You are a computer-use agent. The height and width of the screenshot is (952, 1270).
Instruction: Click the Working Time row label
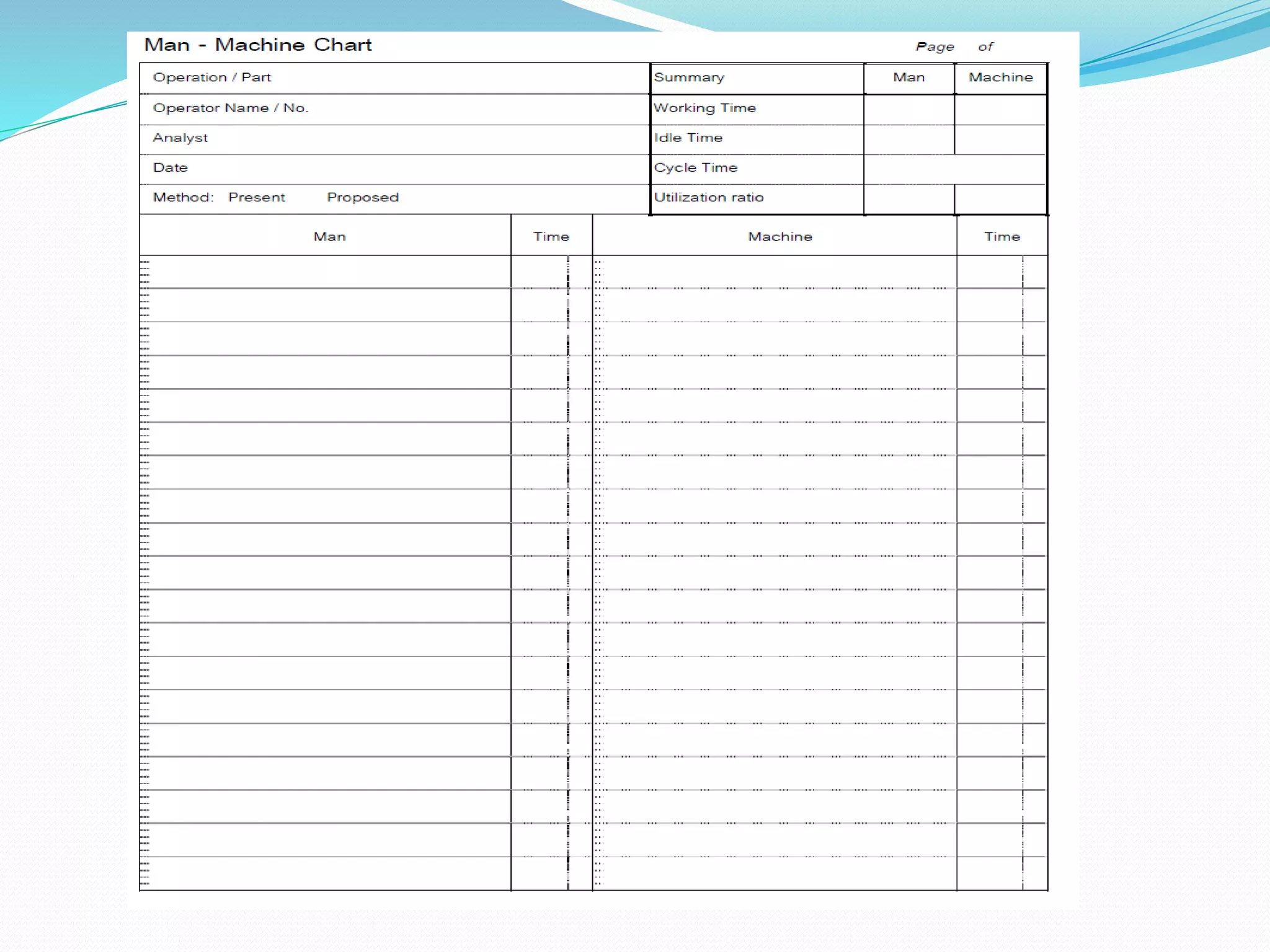704,108
